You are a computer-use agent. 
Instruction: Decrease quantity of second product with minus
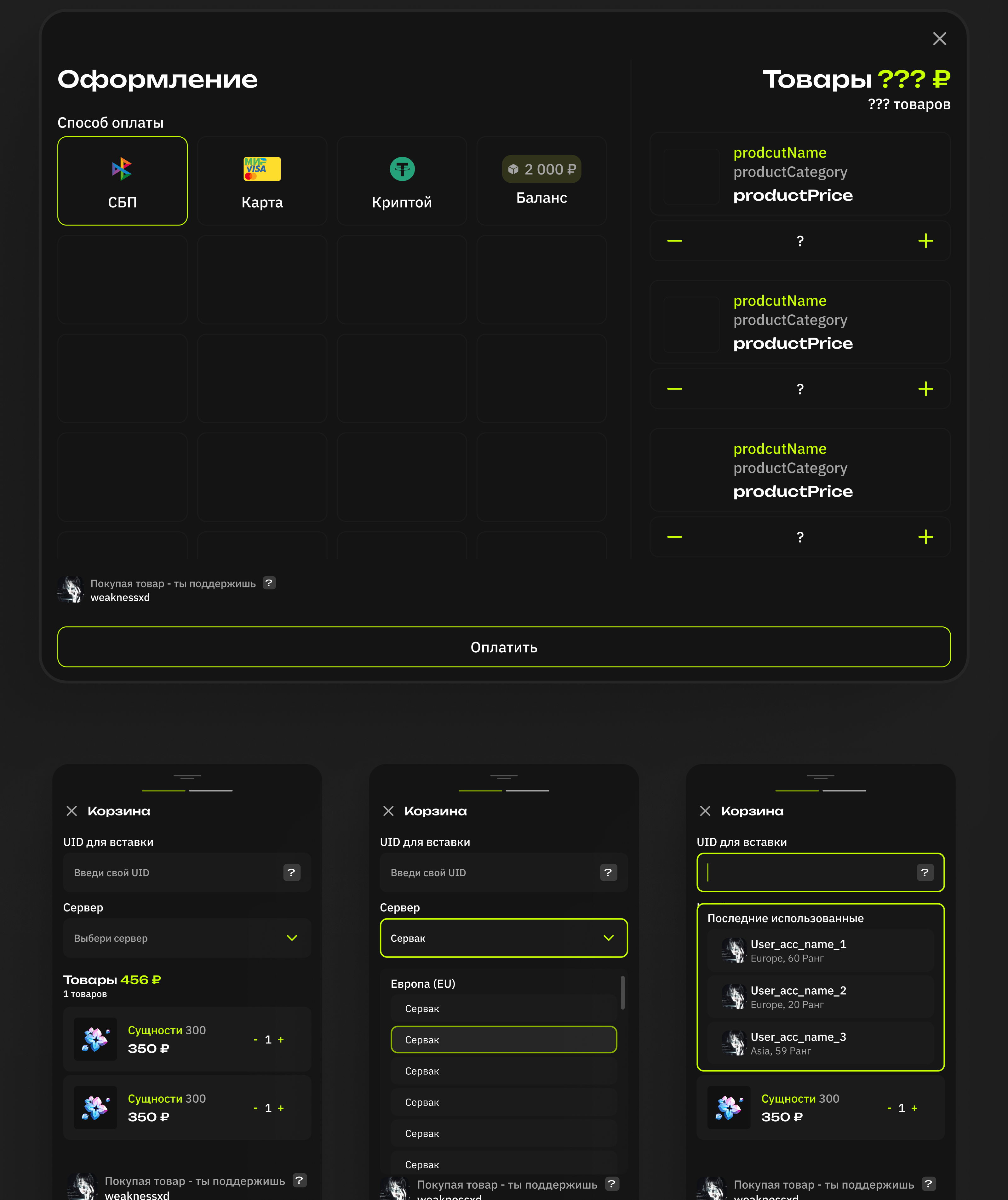(674, 389)
